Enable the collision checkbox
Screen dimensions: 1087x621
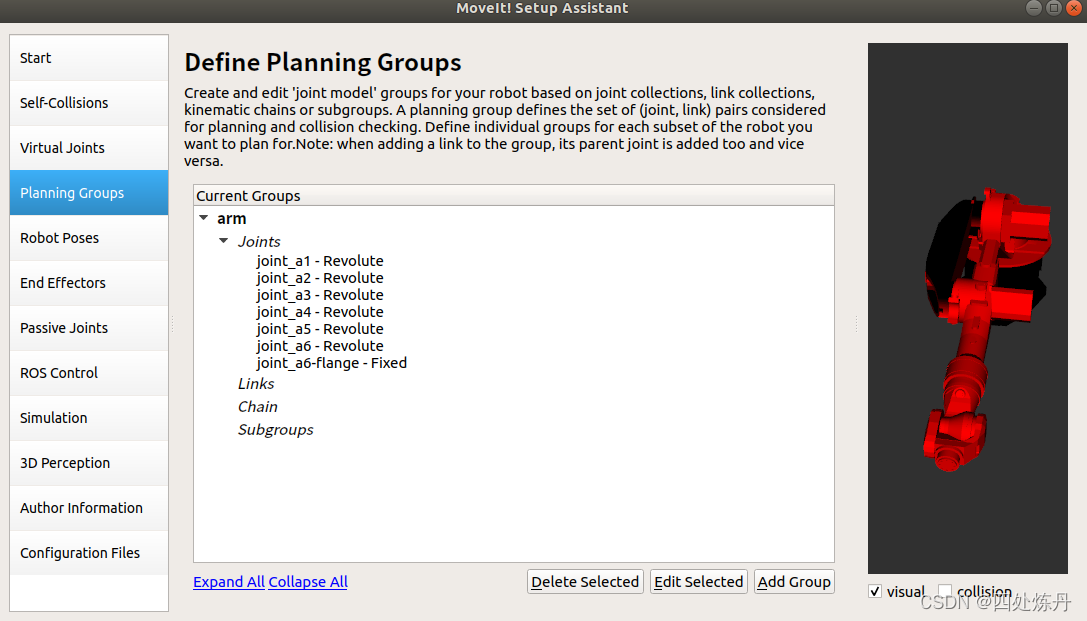[945, 591]
